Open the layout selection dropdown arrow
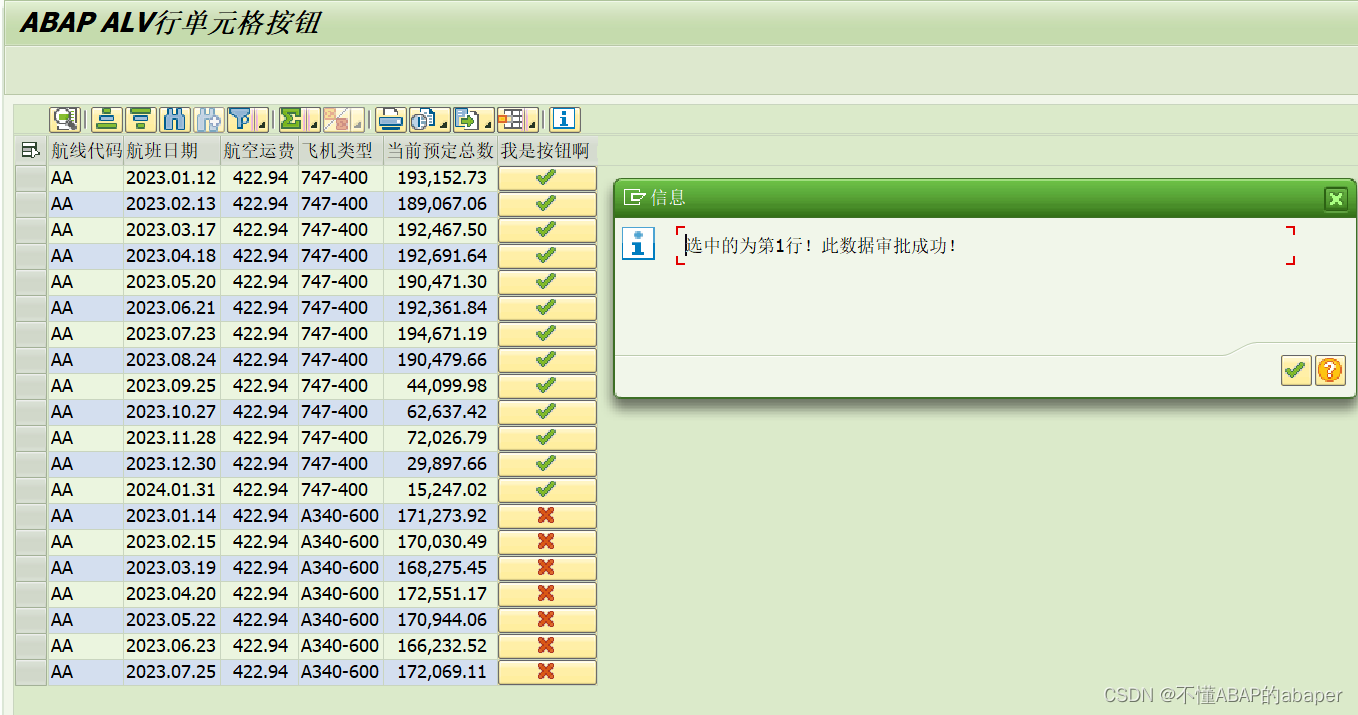This screenshot has height=715, width=1358. point(534,125)
